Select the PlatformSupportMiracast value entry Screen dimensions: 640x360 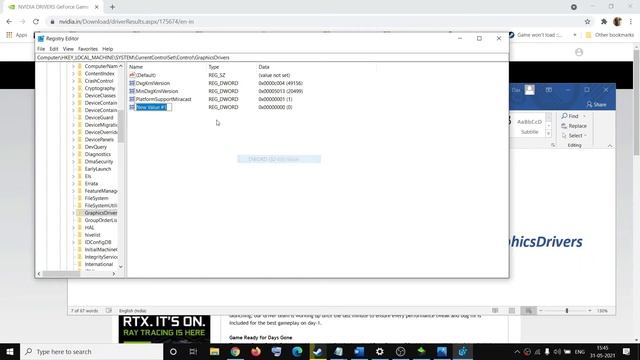click(x=163, y=99)
